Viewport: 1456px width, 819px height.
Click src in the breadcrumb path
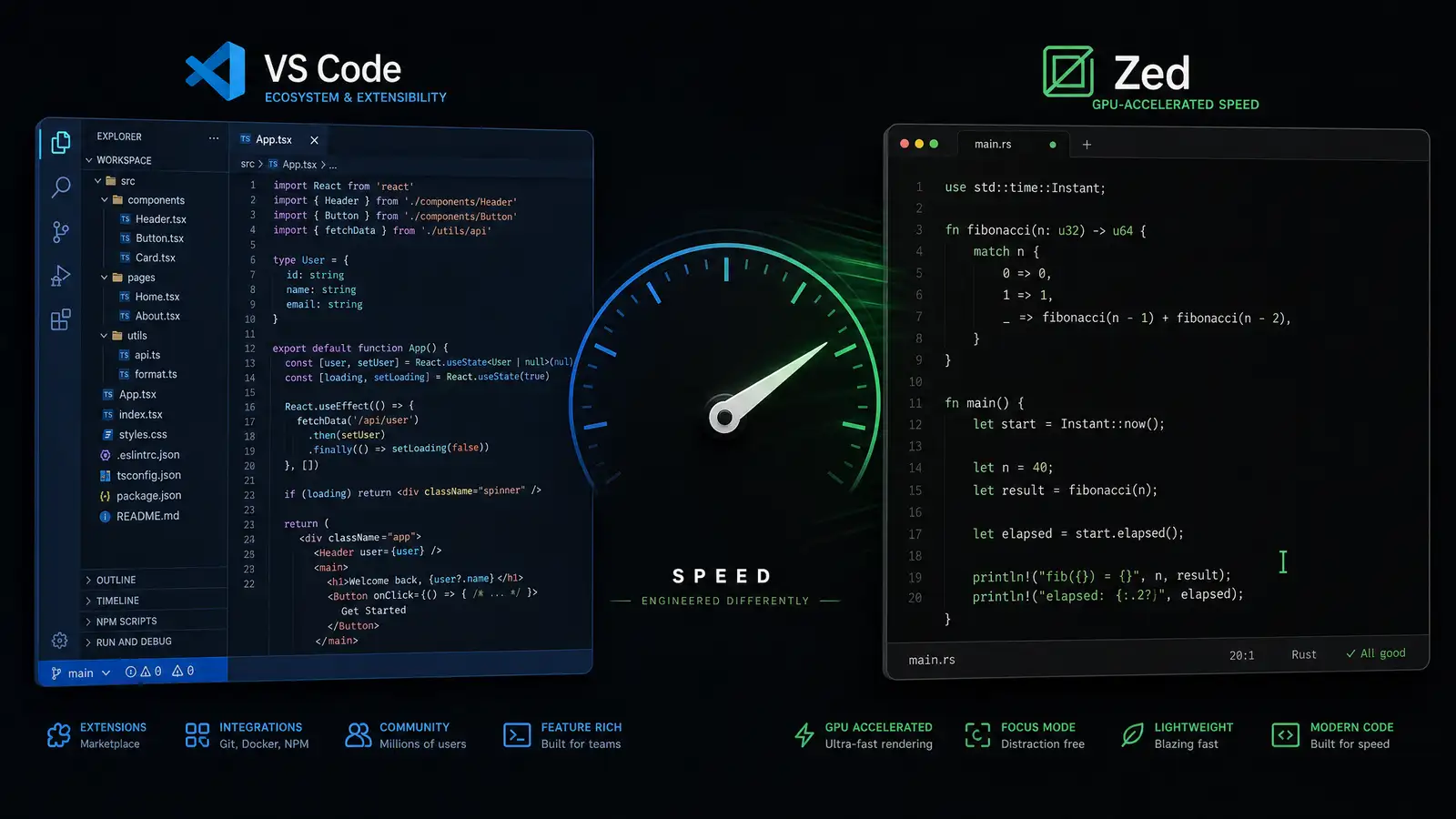(x=248, y=165)
